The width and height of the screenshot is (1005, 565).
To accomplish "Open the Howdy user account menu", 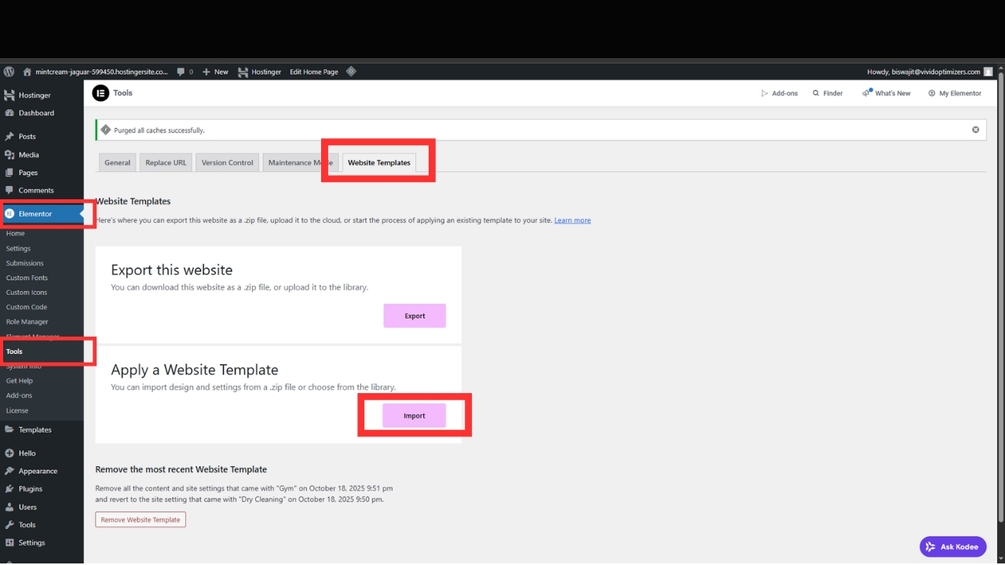I will click(x=929, y=72).
